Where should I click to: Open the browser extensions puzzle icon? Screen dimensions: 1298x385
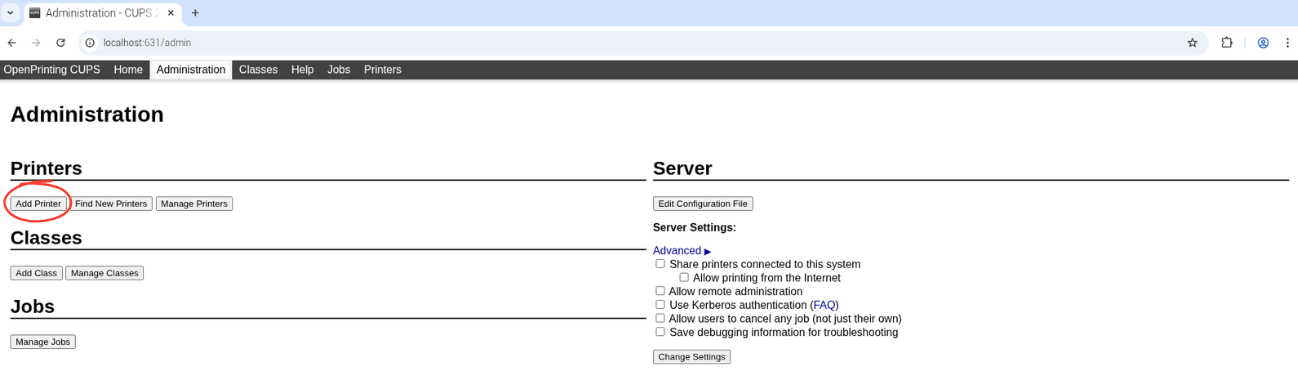pos(1227,43)
